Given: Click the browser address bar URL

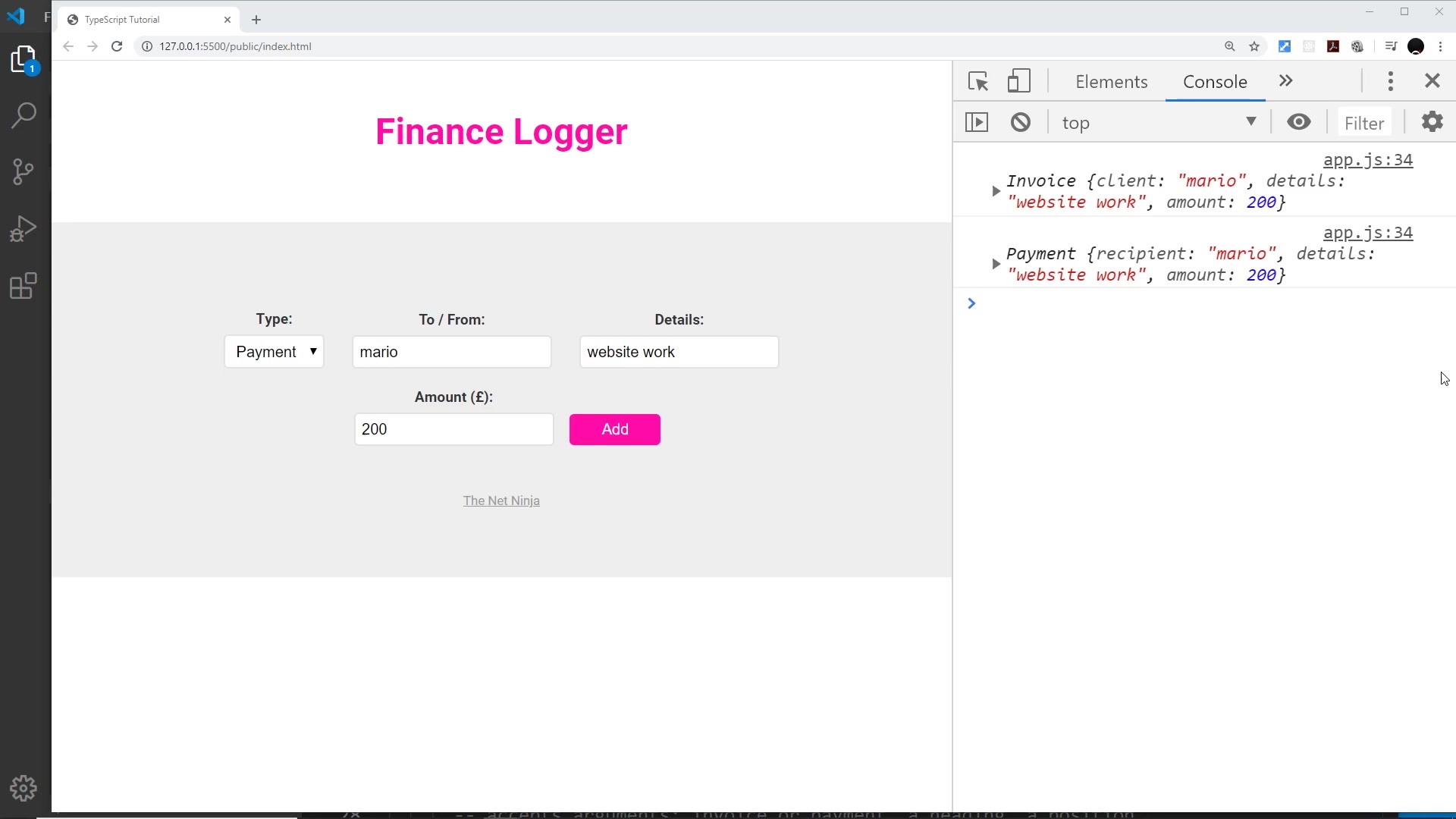Looking at the screenshot, I should coord(235,46).
